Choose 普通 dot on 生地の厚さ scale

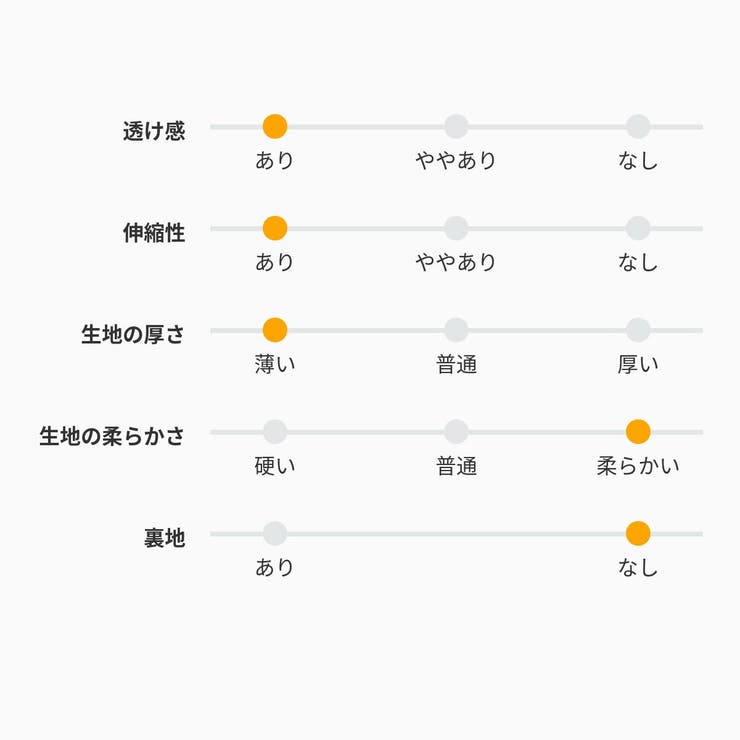pos(456,330)
